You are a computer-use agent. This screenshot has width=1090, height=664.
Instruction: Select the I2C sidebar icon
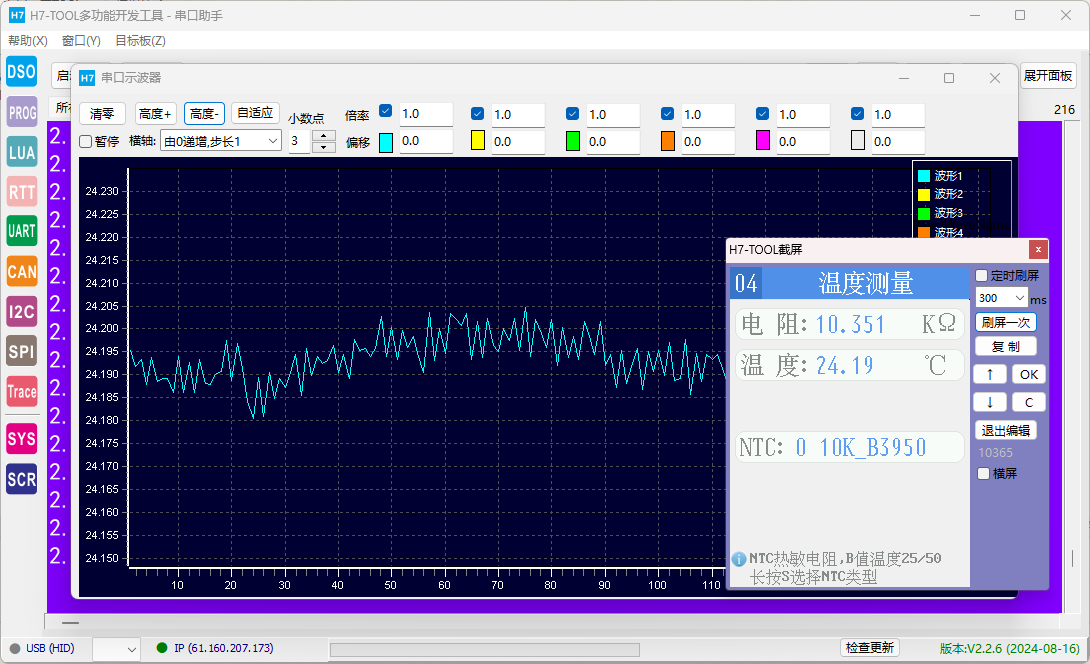[22, 311]
